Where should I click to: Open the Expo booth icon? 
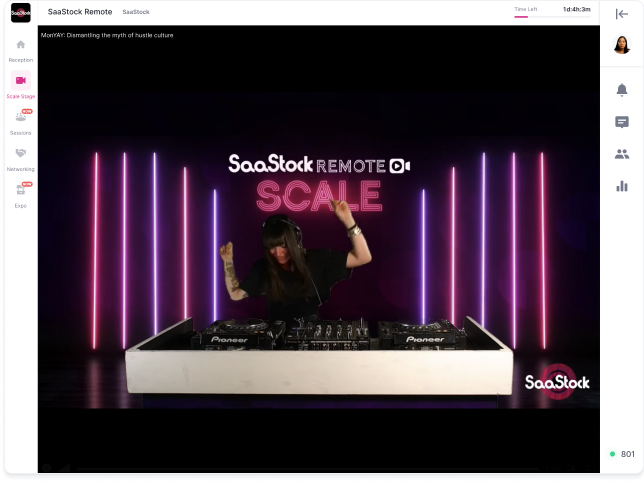coord(20,190)
